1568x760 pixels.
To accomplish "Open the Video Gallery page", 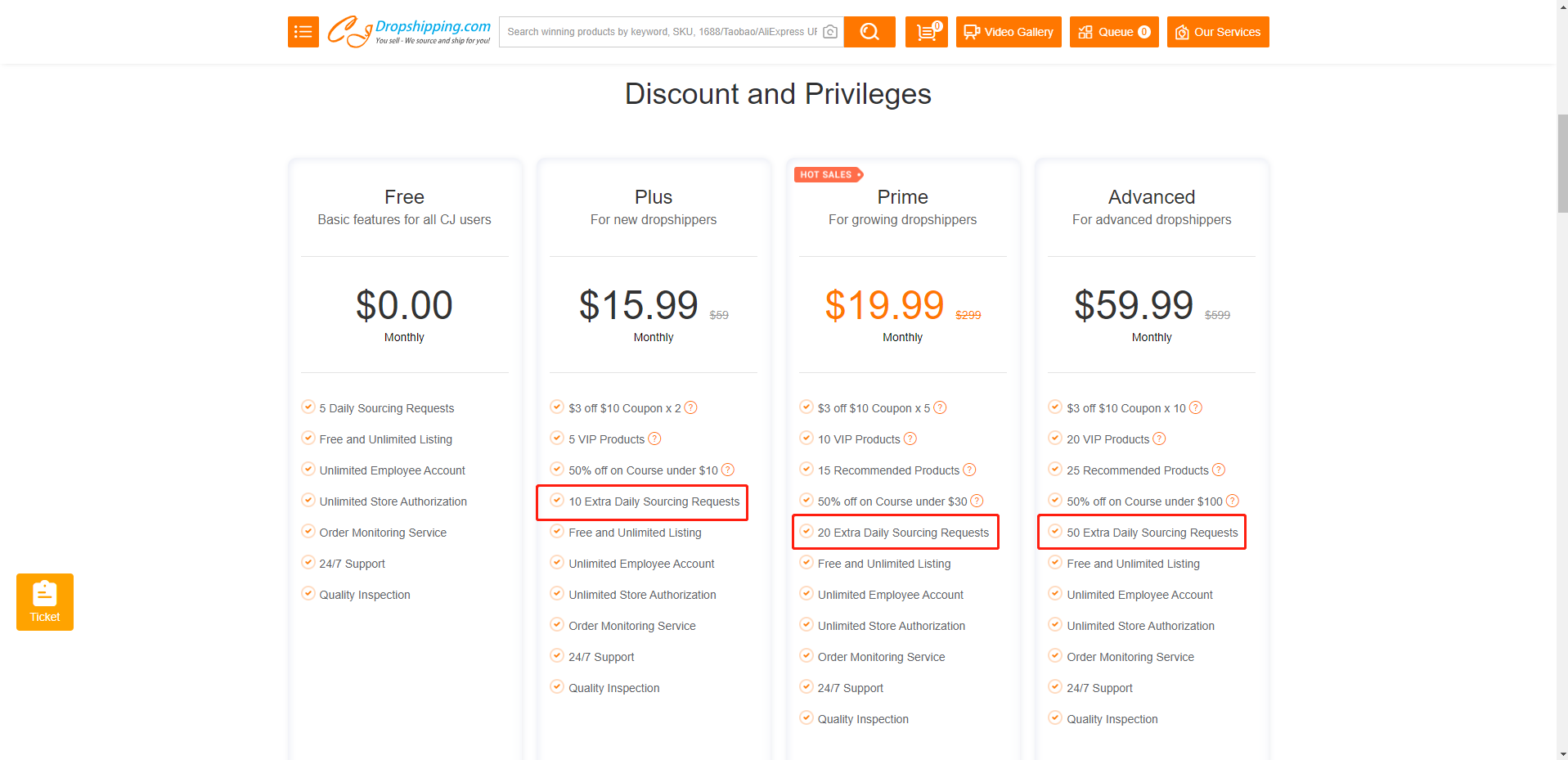I will pos(1009,32).
